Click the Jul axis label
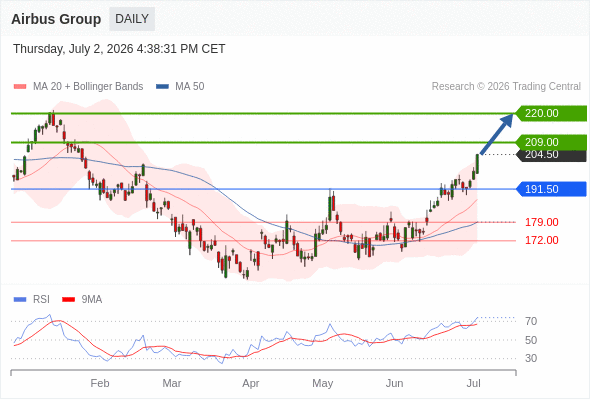This screenshot has width=590, height=400. click(473, 383)
